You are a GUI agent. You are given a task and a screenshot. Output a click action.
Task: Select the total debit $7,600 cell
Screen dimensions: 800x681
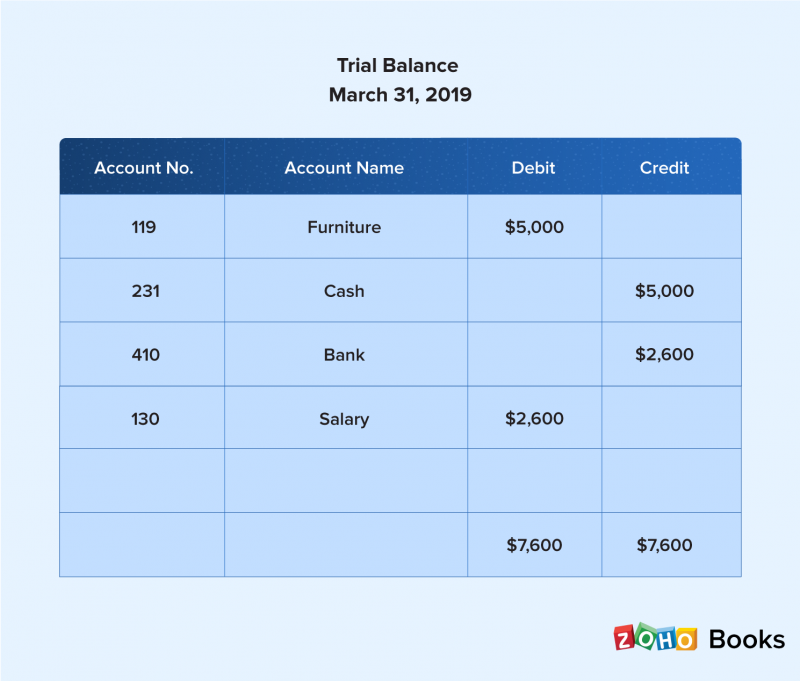(534, 544)
